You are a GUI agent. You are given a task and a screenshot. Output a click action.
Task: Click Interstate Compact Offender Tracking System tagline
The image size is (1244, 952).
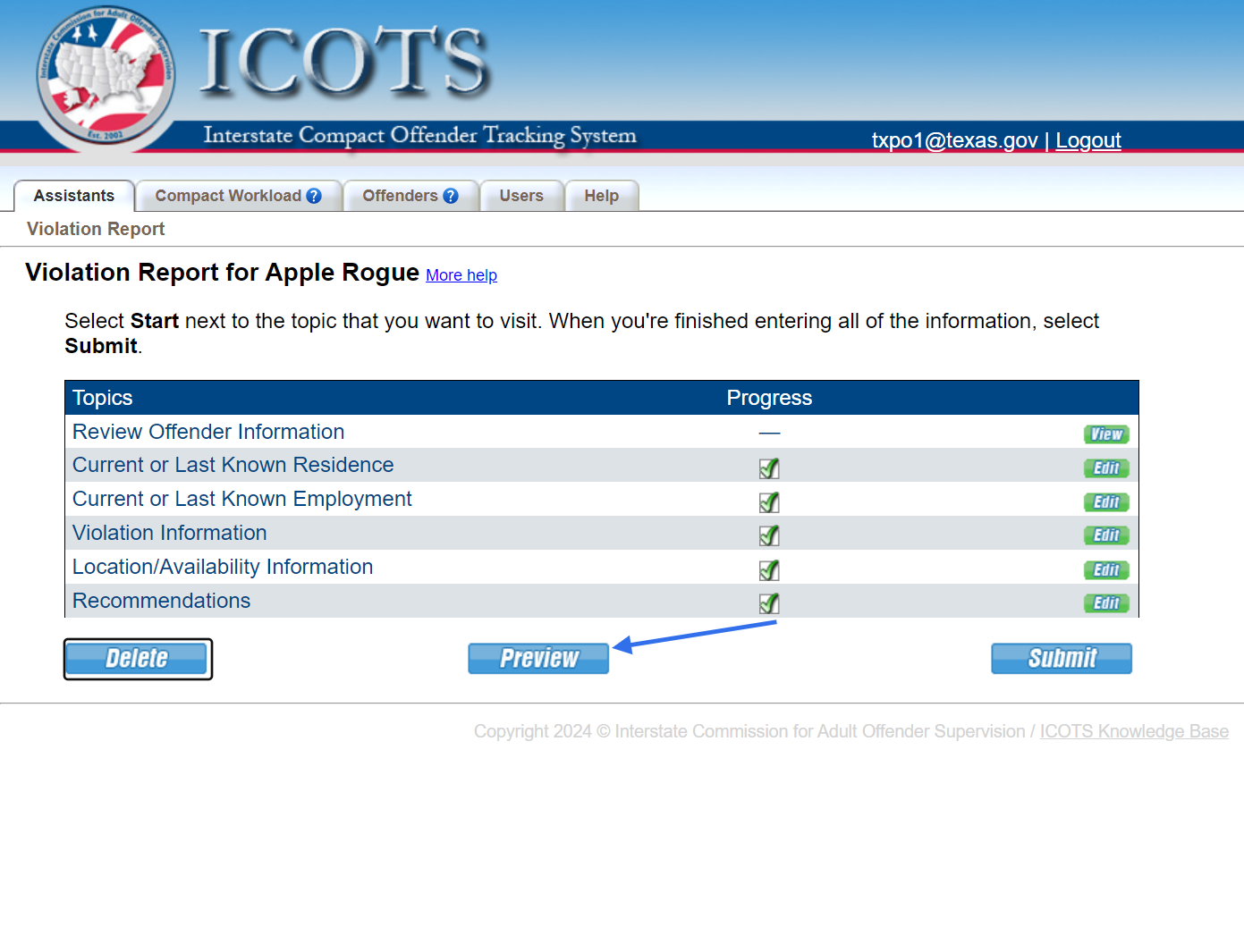pyautogui.click(x=420, y=135)
